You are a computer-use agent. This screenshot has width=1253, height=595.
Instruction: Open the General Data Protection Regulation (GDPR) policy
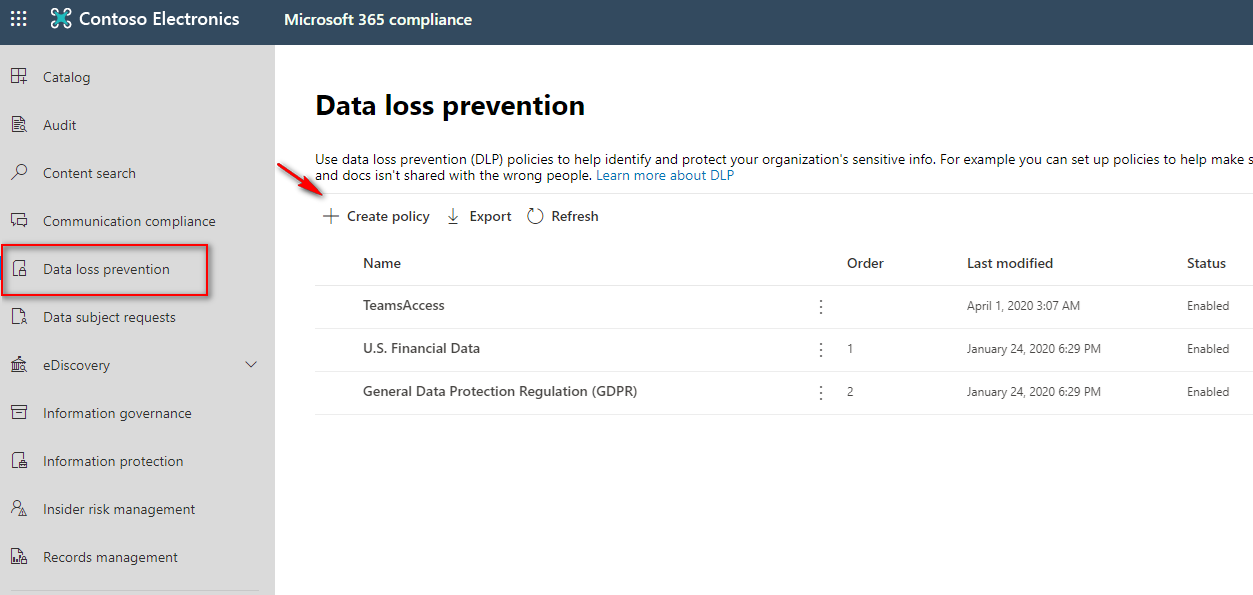coord(500,391)
